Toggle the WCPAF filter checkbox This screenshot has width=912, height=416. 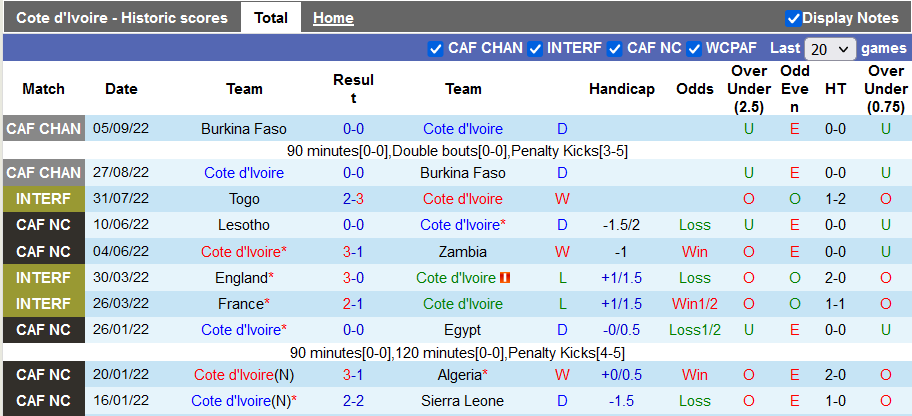692,48
